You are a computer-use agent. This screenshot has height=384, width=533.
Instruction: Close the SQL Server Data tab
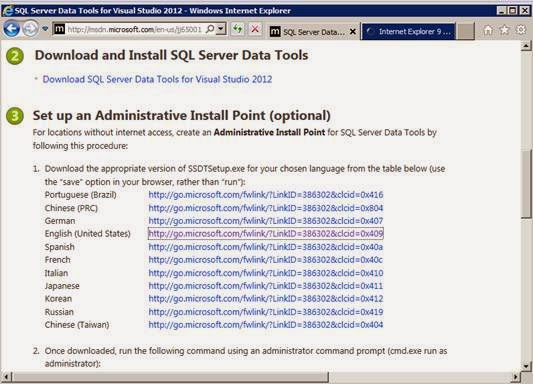(353, 32)
